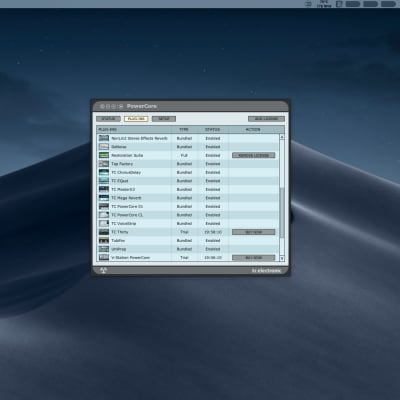
Task: Select the TC EQsat plug-in name
Action: click(x=120, y=181)
